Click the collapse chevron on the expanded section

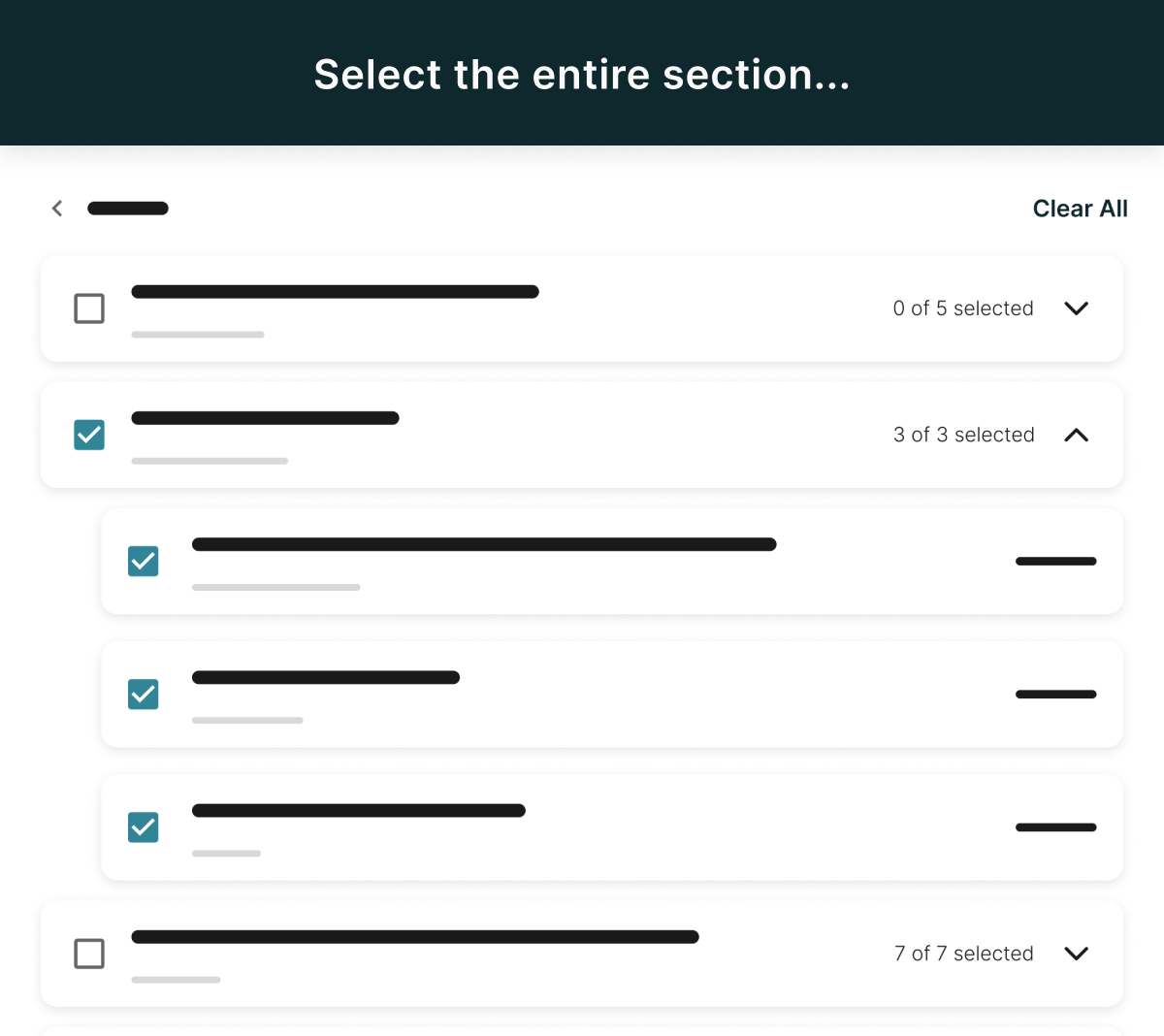1077,435
